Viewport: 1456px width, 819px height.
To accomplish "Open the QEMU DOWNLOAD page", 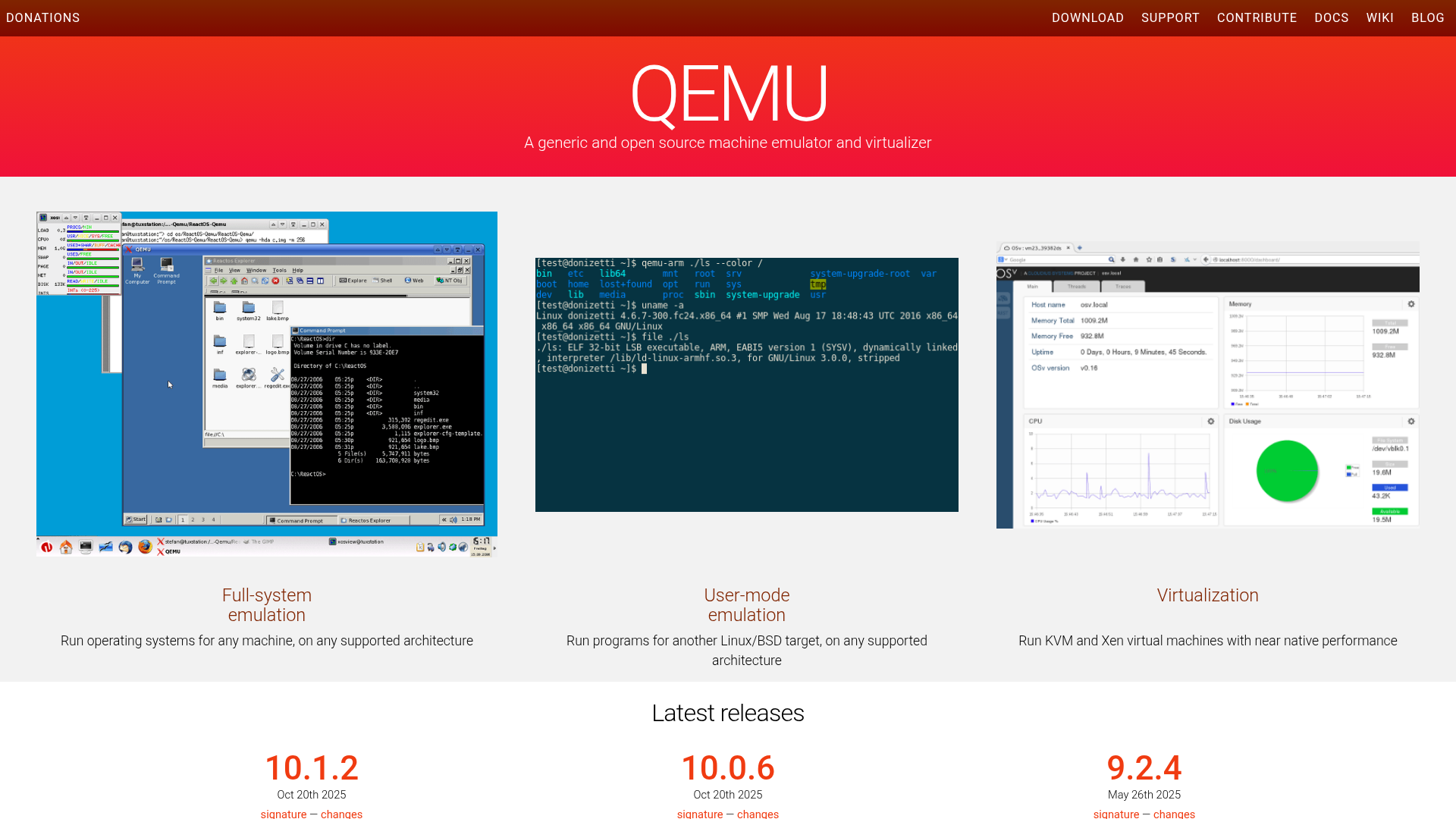I will click(x=1088, y=17).
